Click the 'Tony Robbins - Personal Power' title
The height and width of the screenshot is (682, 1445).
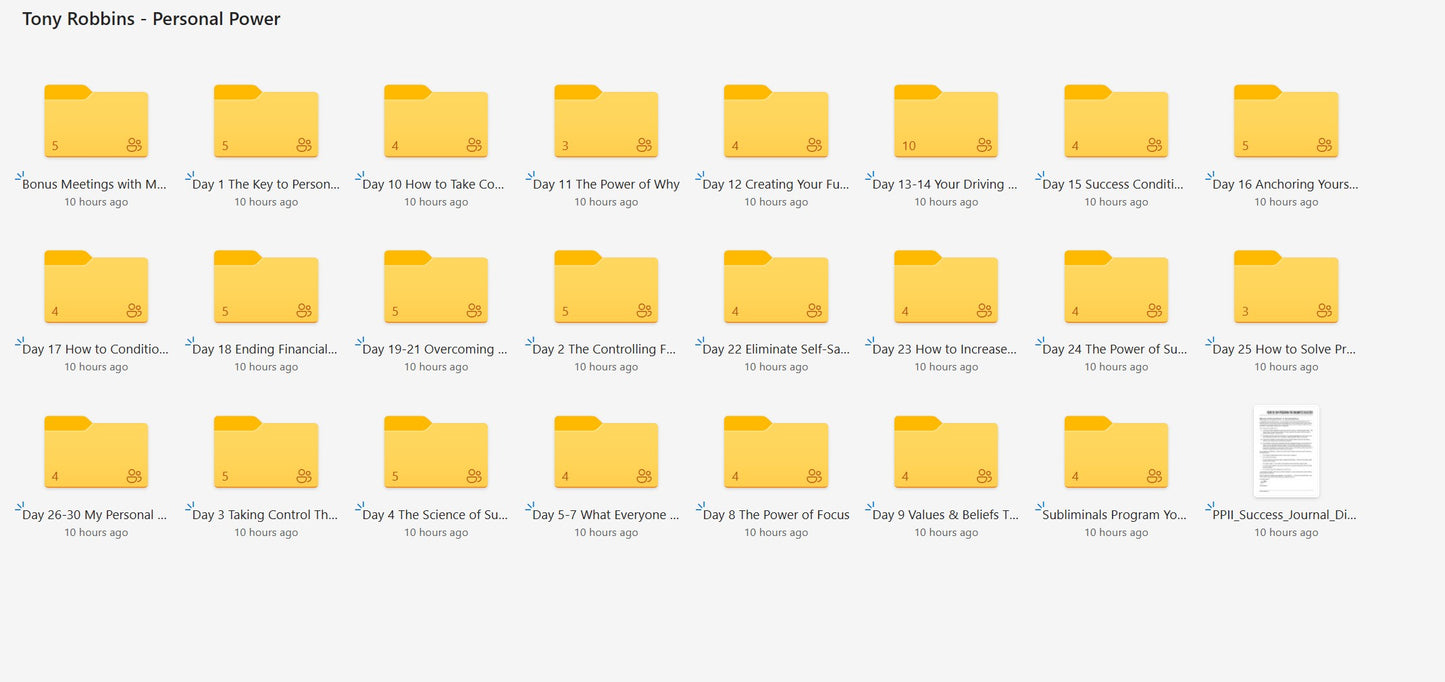pyautogui.click(x=151, y=19)
